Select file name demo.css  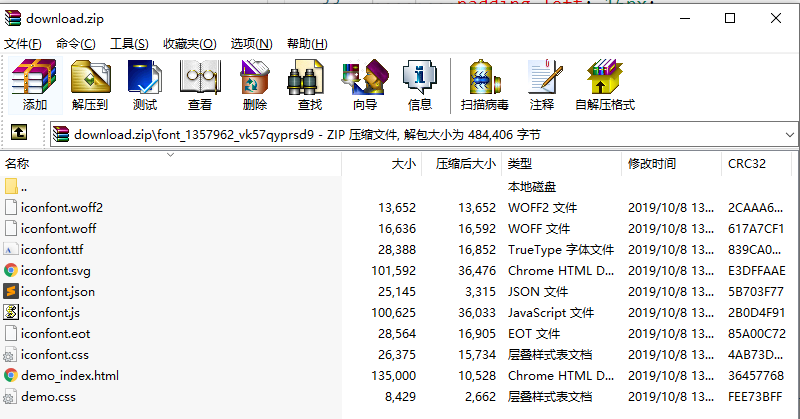tap(48, 397)
